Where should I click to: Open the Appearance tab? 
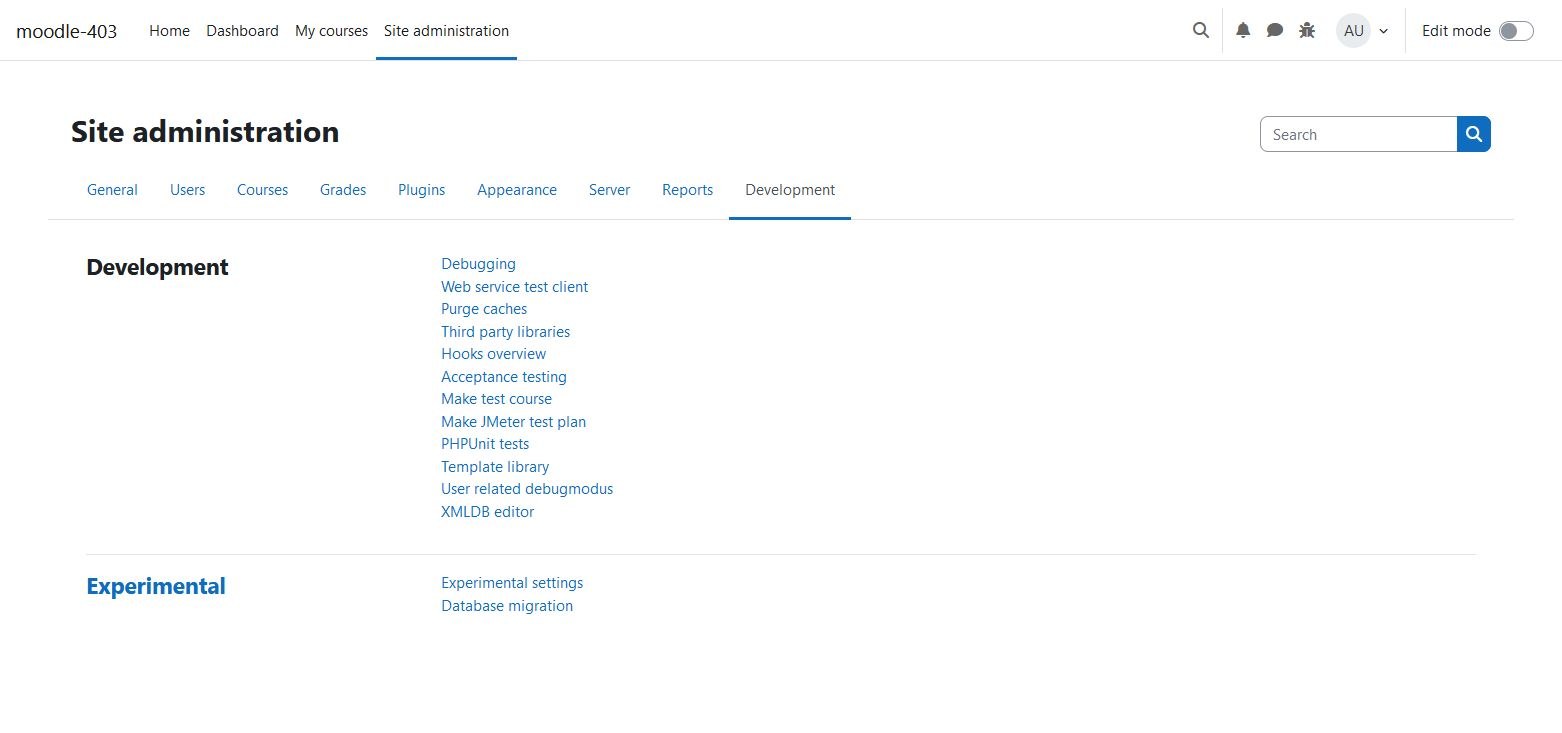click(x=517, y=189)
